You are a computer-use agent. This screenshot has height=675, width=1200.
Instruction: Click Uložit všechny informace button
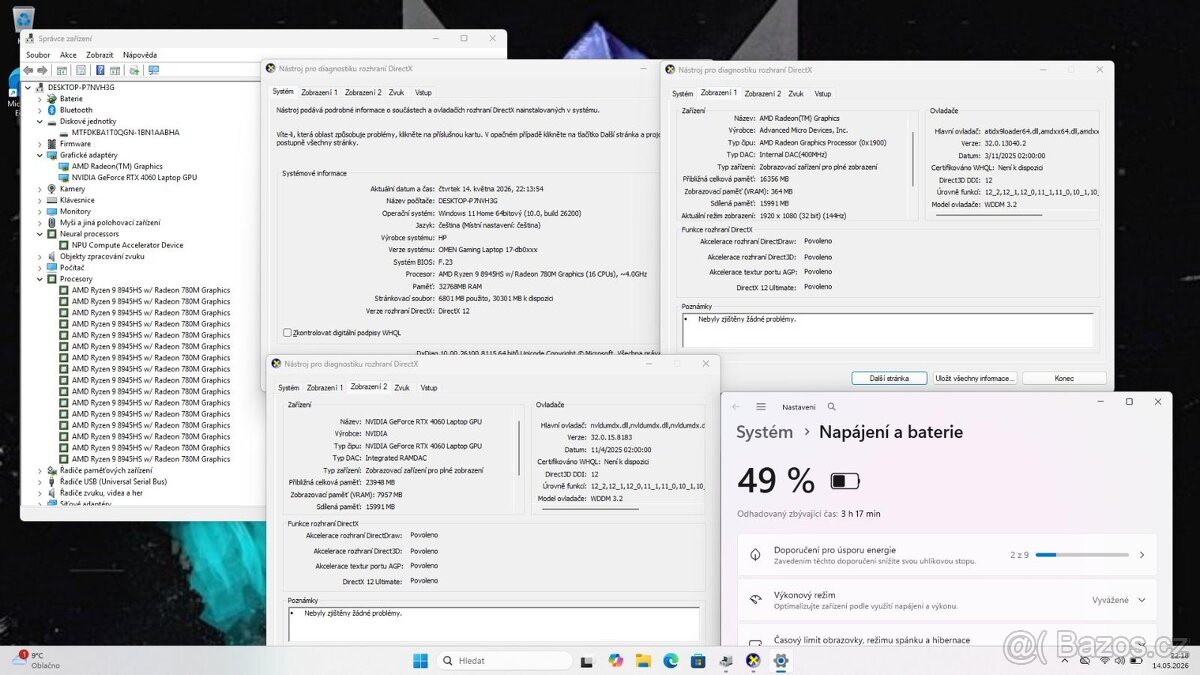(x=975, y=378)
